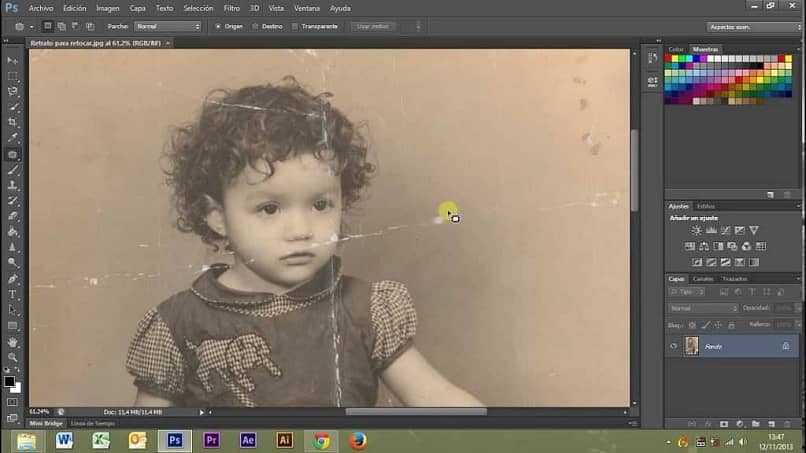Click the lock icon on Fondo layer
This screenshot has height=453, width=806.
point(785,346)
